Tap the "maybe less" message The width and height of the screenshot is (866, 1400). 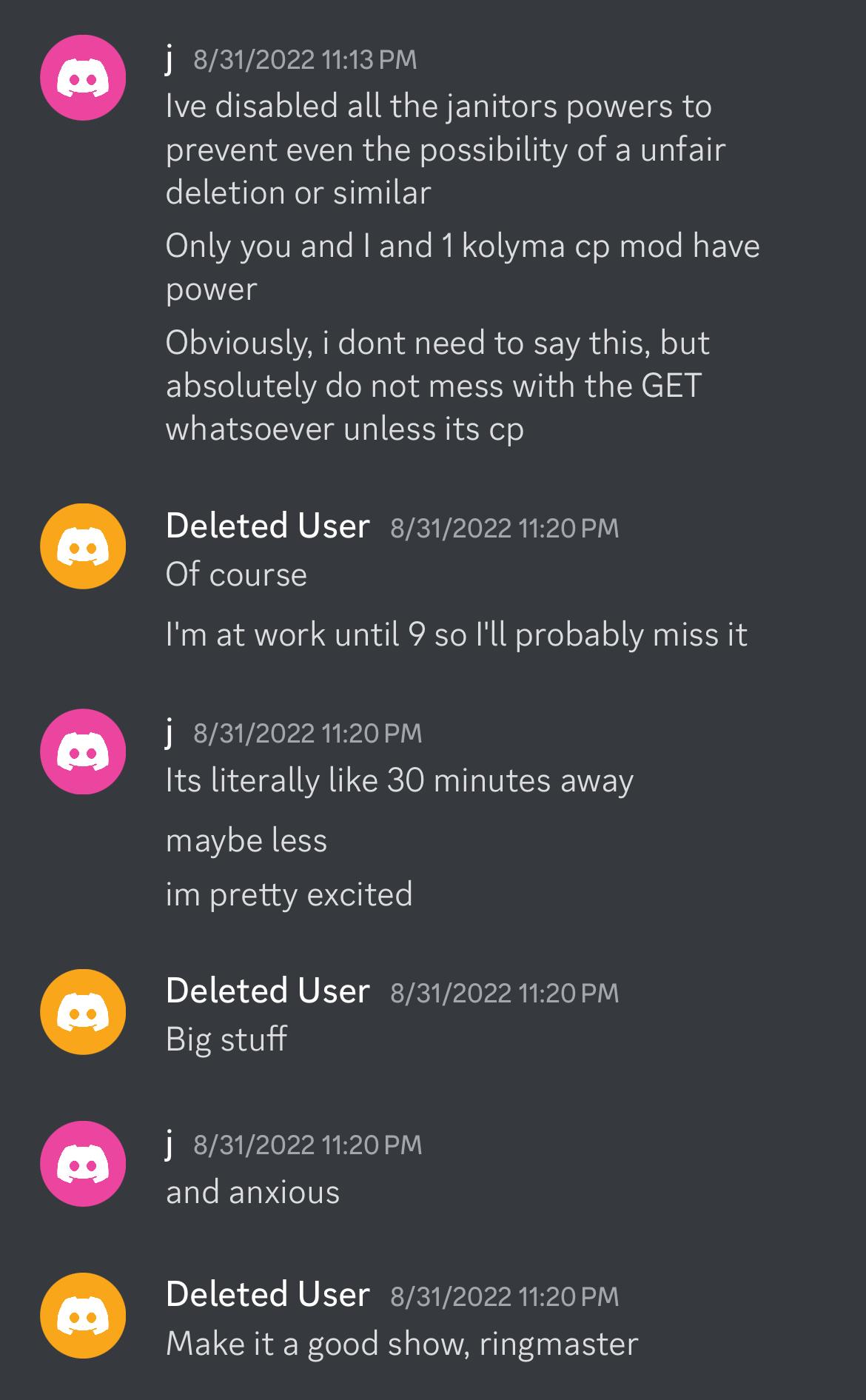246,841
